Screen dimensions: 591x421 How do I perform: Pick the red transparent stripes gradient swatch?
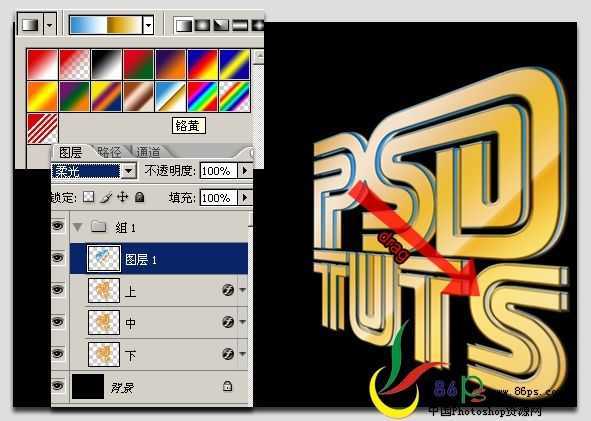click(x=42, y=129)
